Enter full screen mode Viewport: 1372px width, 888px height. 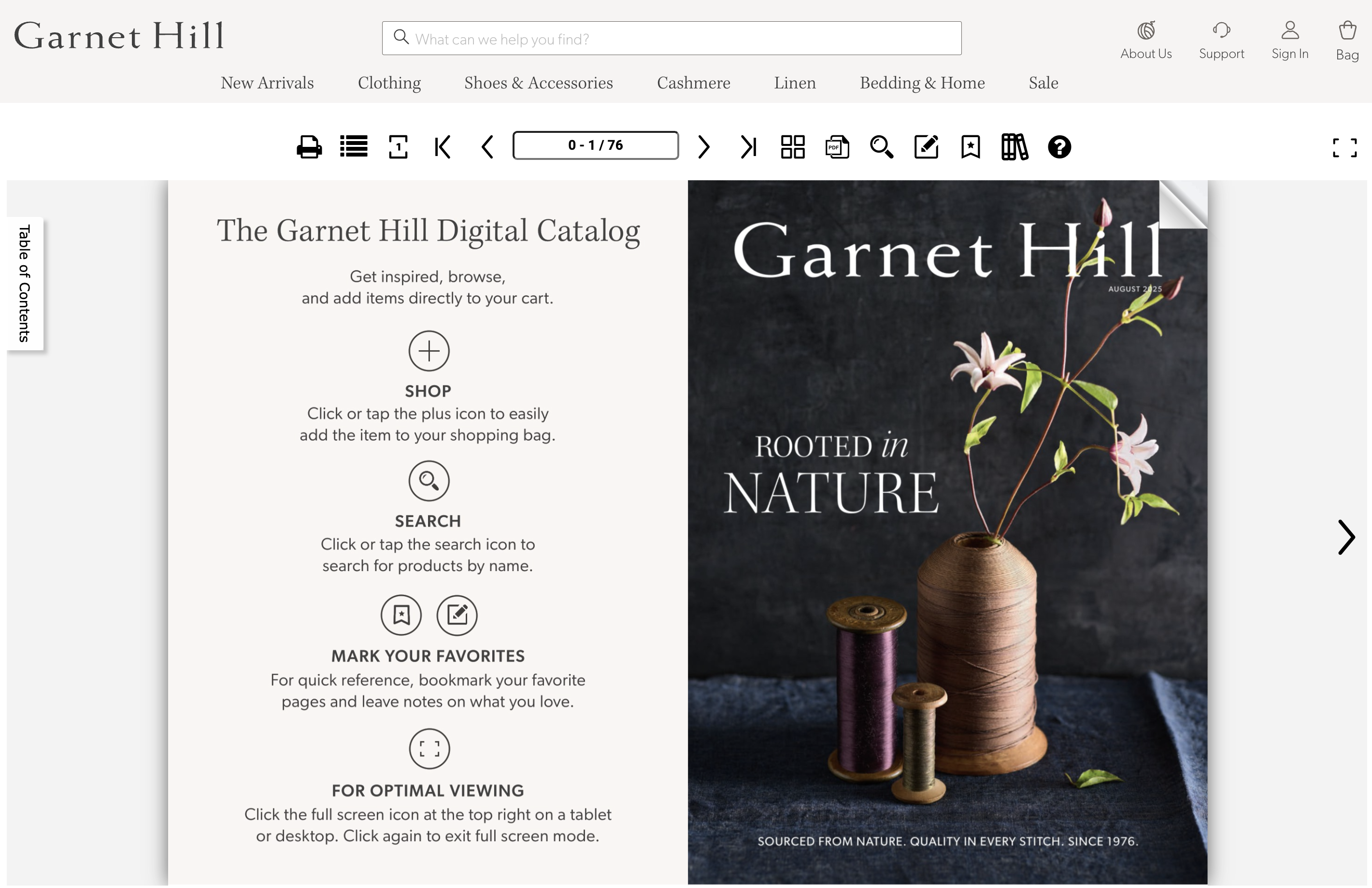pos(1345,148)
